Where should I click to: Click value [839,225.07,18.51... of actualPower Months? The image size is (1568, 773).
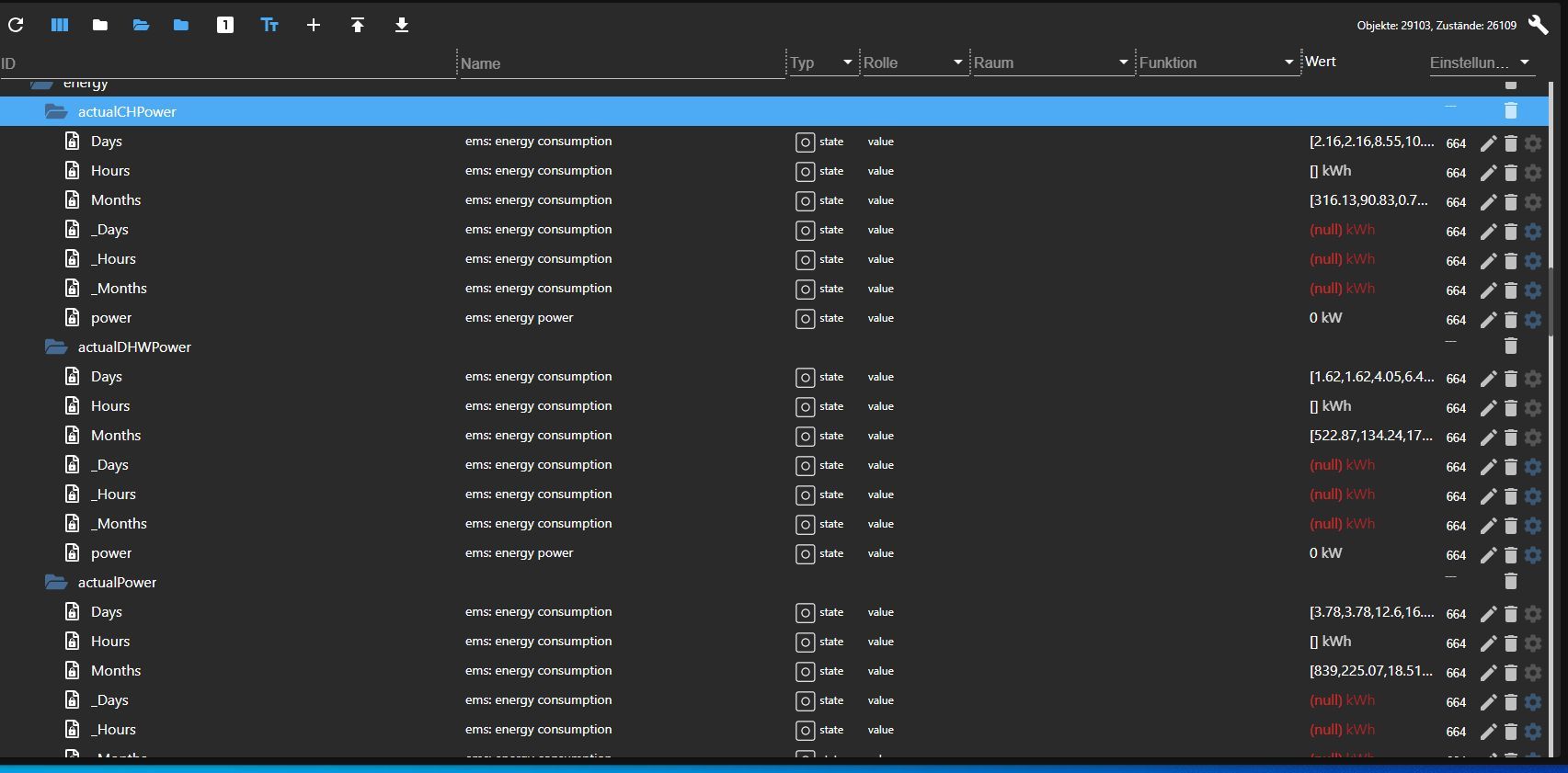pos(1370,670)
